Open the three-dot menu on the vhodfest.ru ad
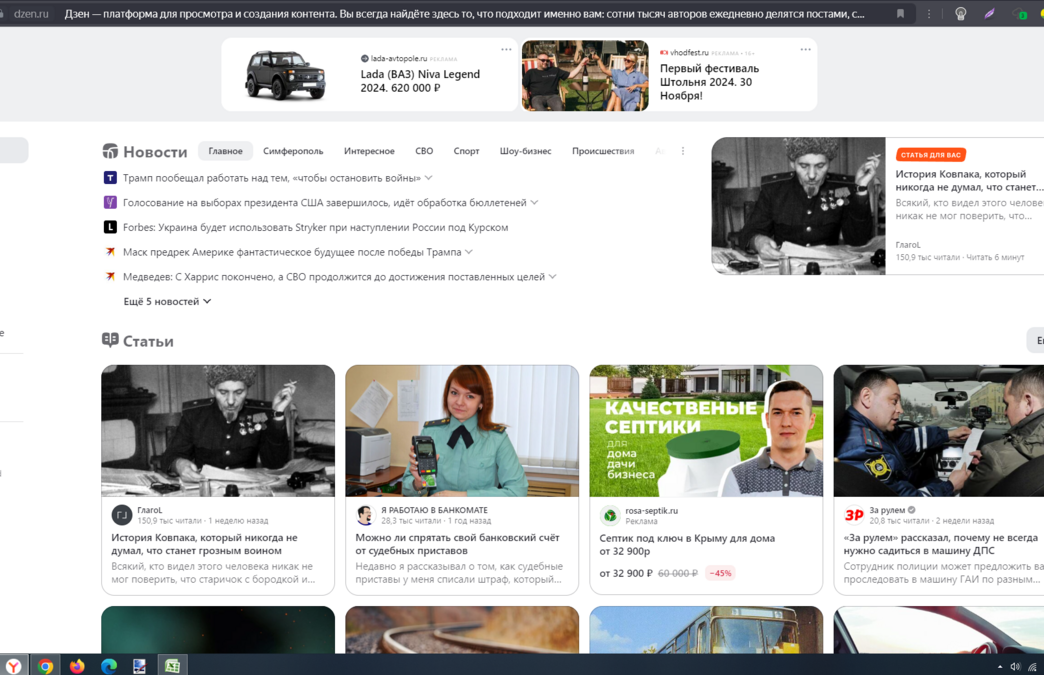 [805, 49]
